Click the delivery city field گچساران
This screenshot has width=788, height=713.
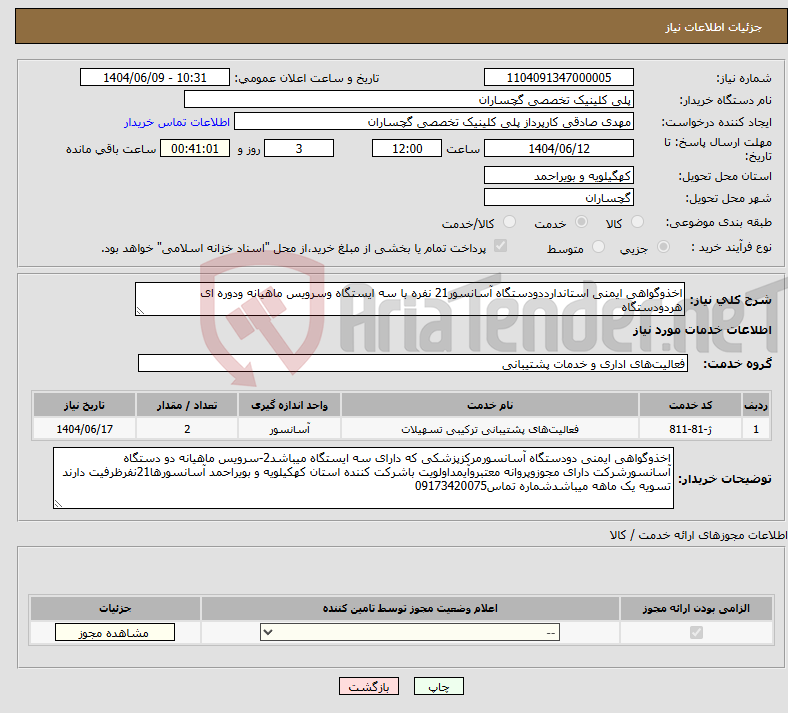pos(559,197)
